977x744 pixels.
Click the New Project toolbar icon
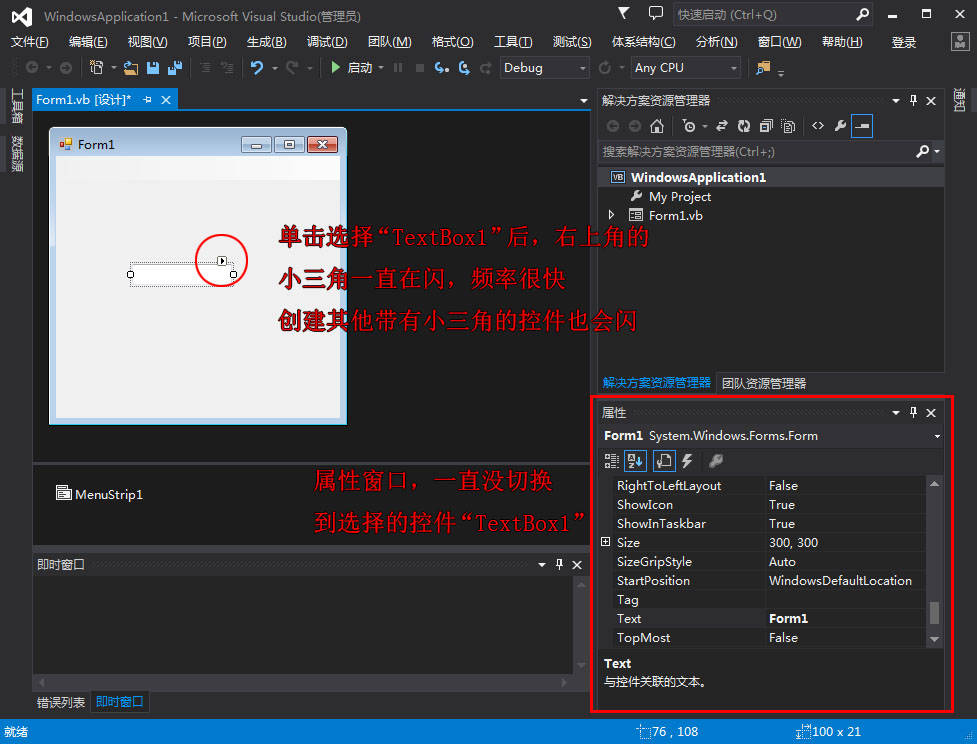(97, 67)
